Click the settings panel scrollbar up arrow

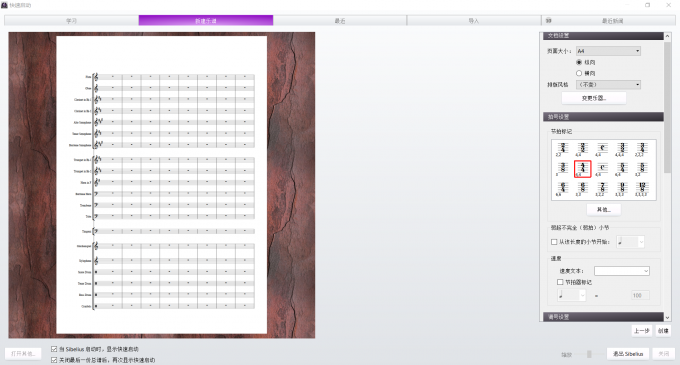[x=667, y=36]
